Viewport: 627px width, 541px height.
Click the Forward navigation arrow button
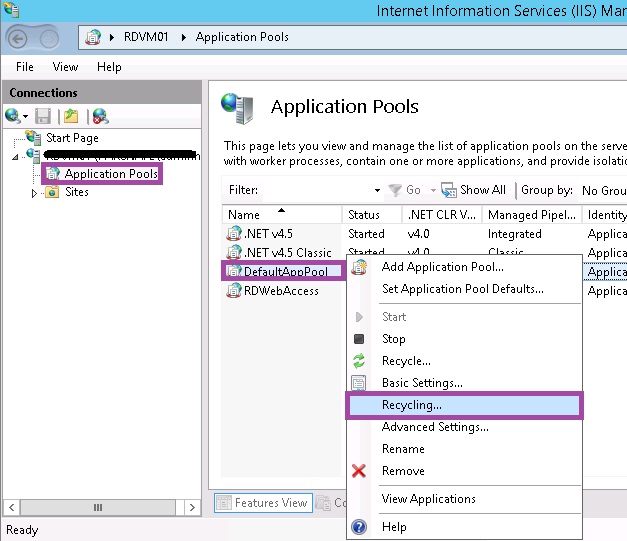click(50, 39)
